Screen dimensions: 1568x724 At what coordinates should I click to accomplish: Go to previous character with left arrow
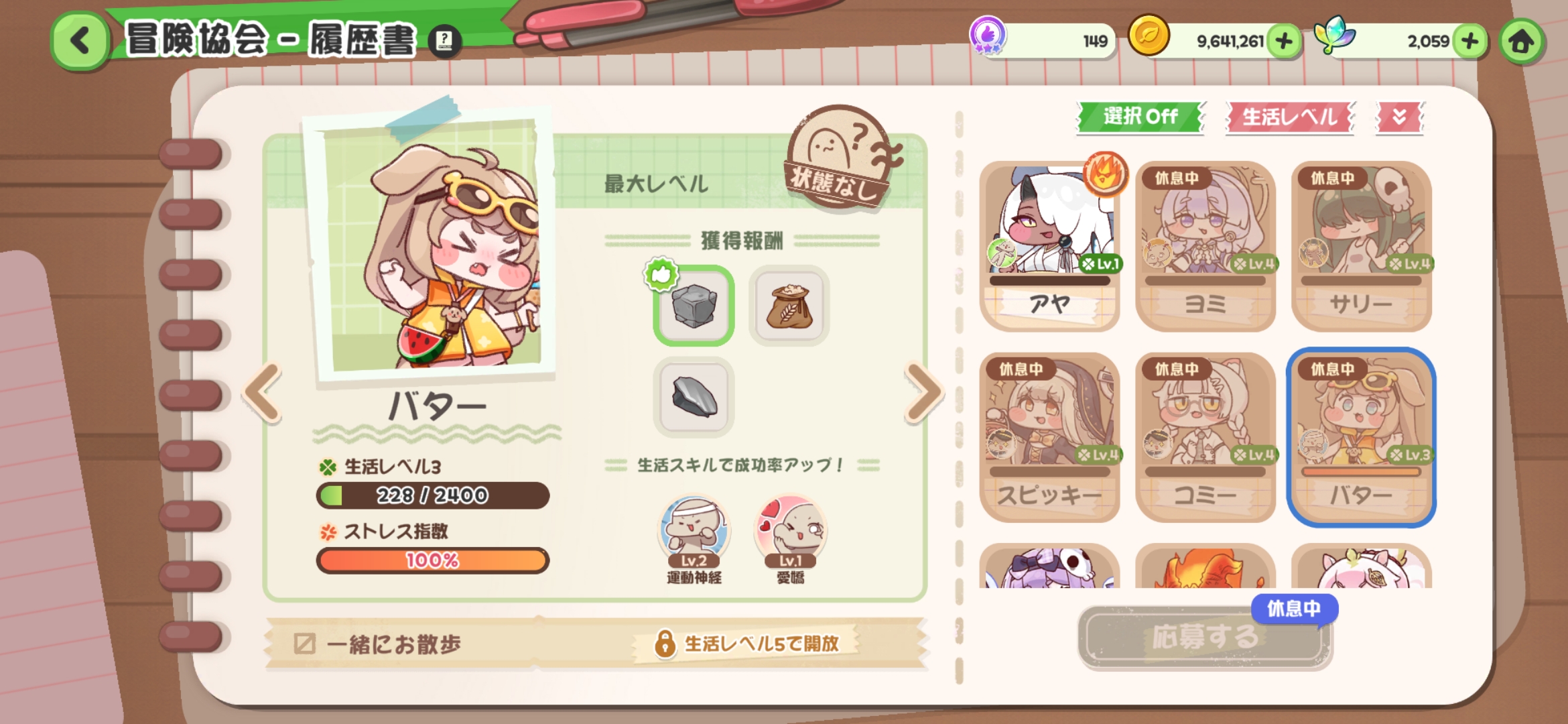[263, 393]
